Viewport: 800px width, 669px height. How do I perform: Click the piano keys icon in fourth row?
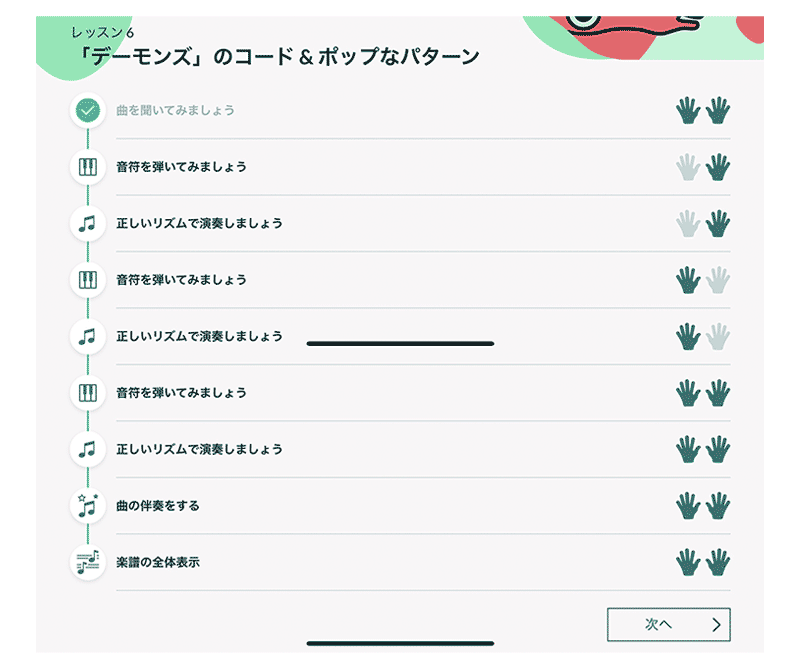pos(88,280)
